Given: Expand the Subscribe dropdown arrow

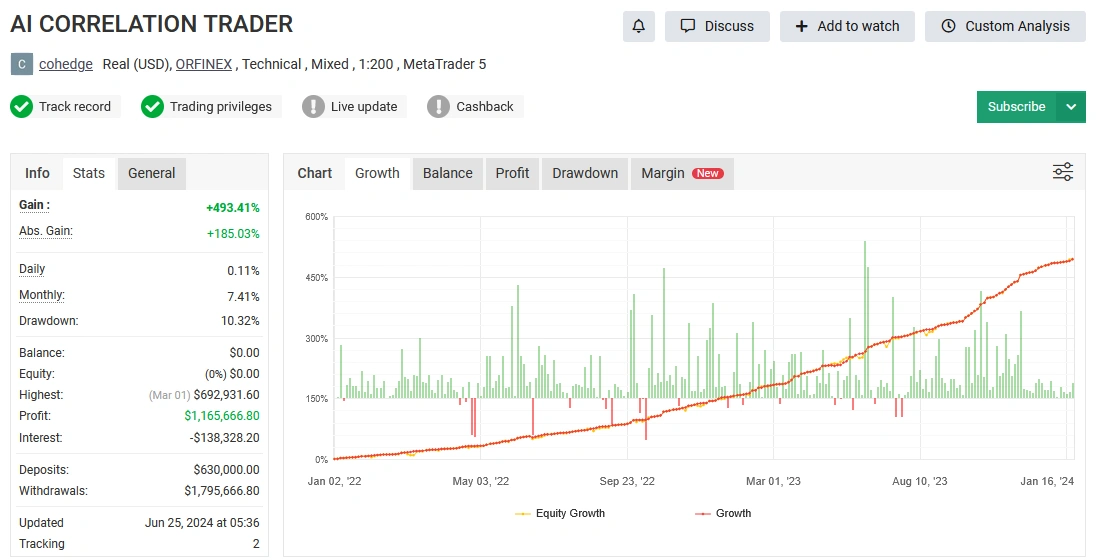Looking at the screenshot, I should point(1071,107).
